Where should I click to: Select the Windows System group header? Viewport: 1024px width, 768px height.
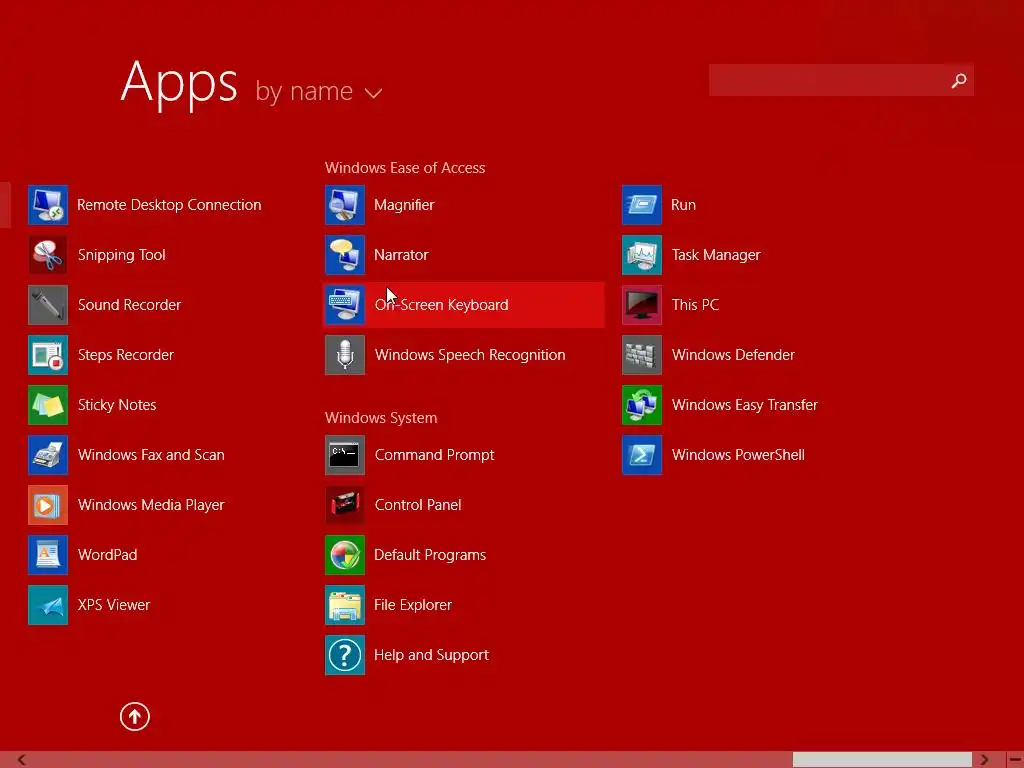point(381,418)
